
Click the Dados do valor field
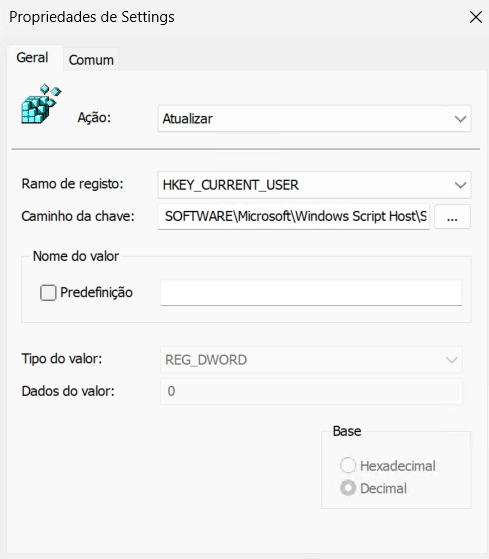point(311,391)
